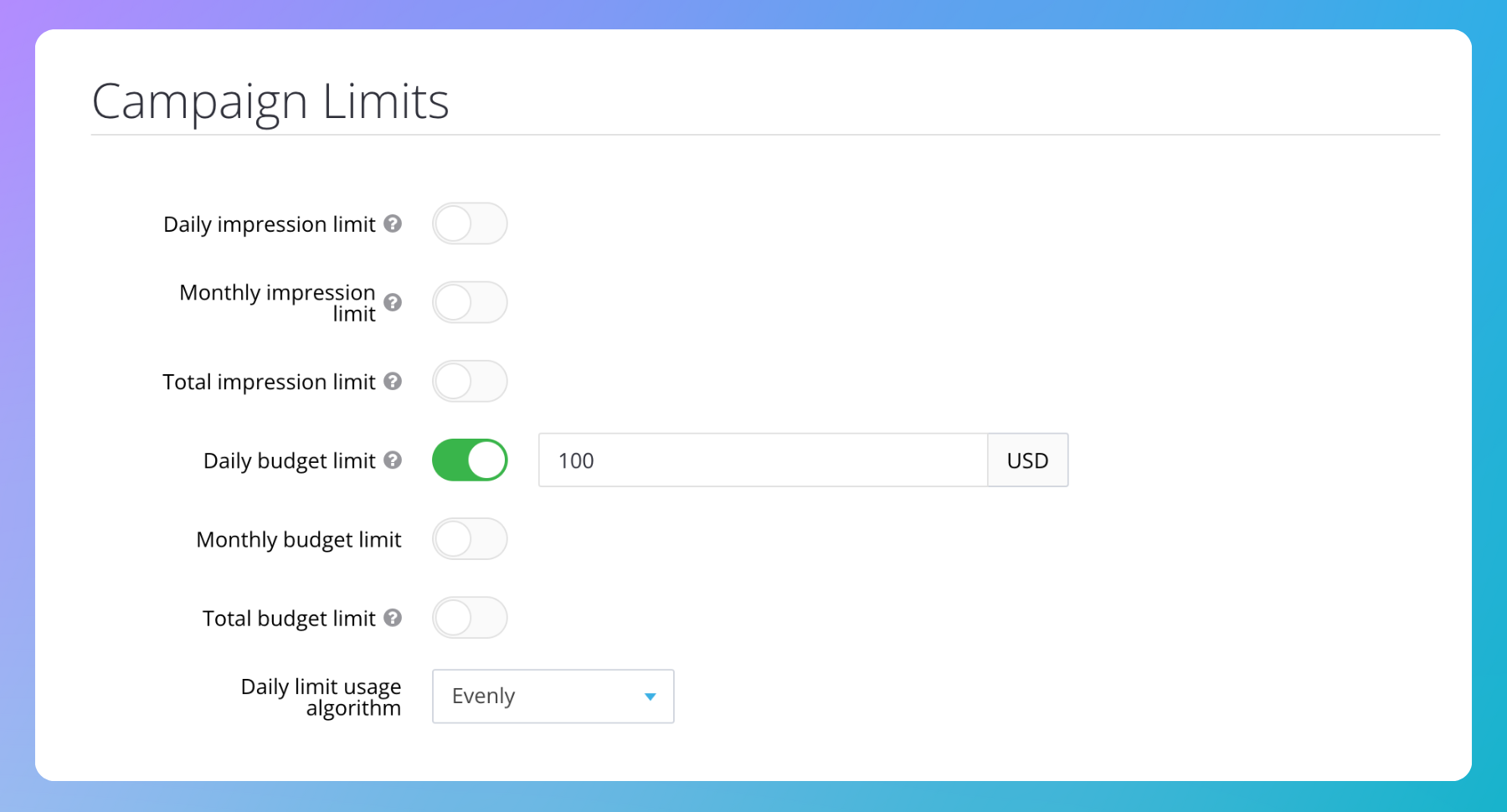Image resolution: width=1507 pixels, height=812 pixels.
Task: Open the Daily limit usage algorithm dropdown
Action: pyautogui.click(x=553, y=696)
